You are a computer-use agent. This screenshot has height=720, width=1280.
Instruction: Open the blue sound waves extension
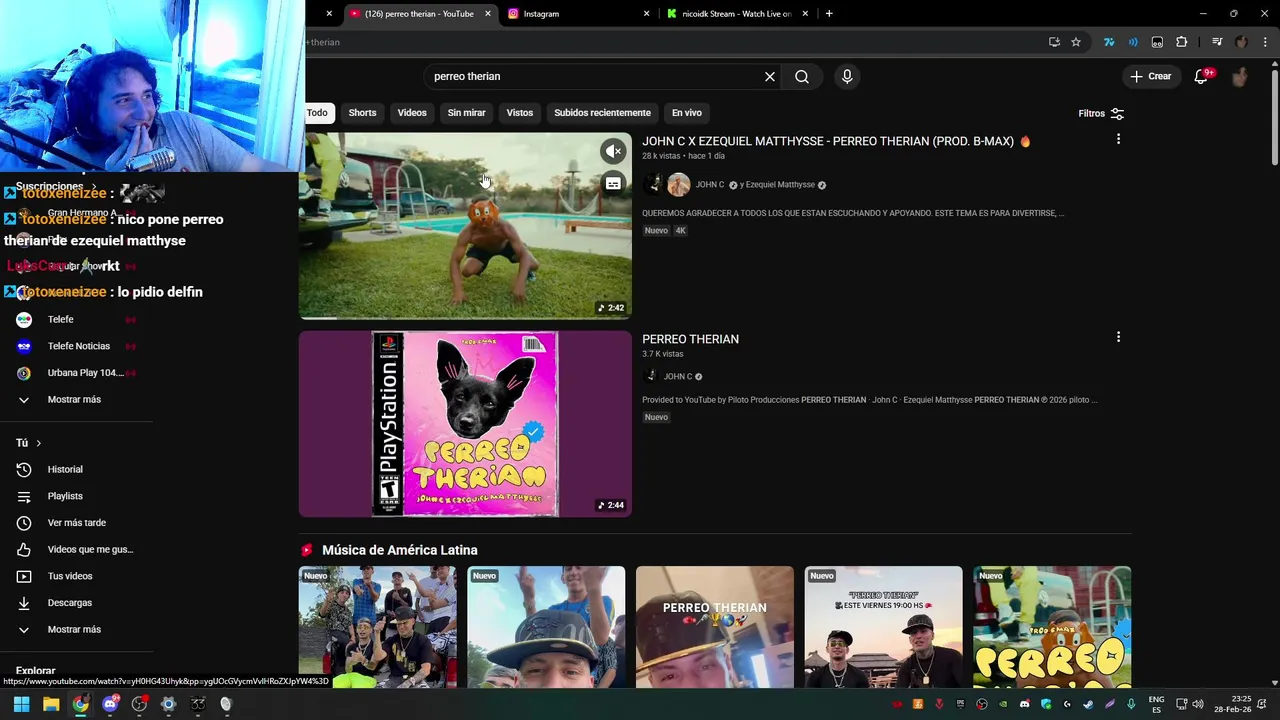(1133, 42)
